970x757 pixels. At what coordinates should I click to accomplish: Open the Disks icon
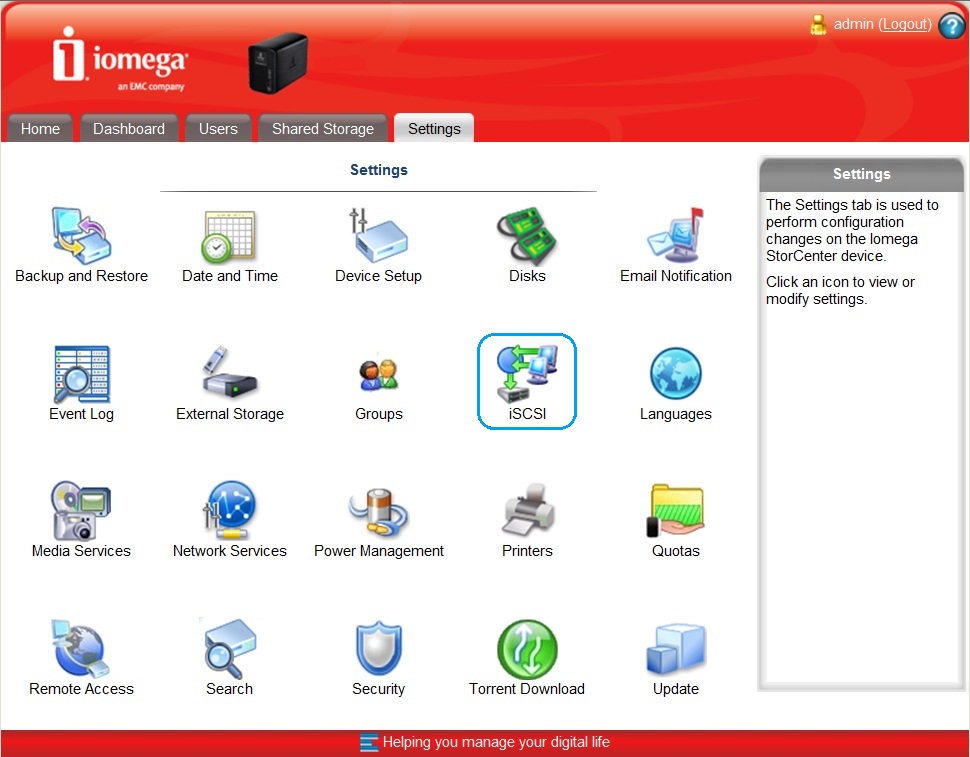pyautogui.click(x=527, y=236)
